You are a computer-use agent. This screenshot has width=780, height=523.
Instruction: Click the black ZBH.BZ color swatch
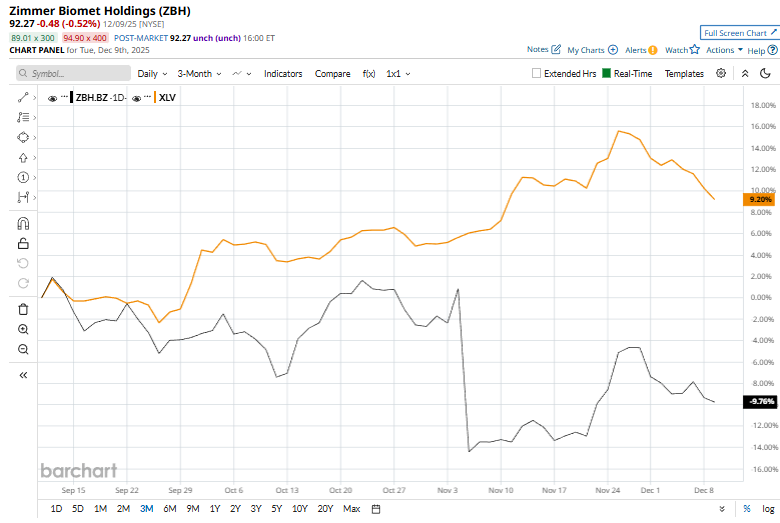72,98
